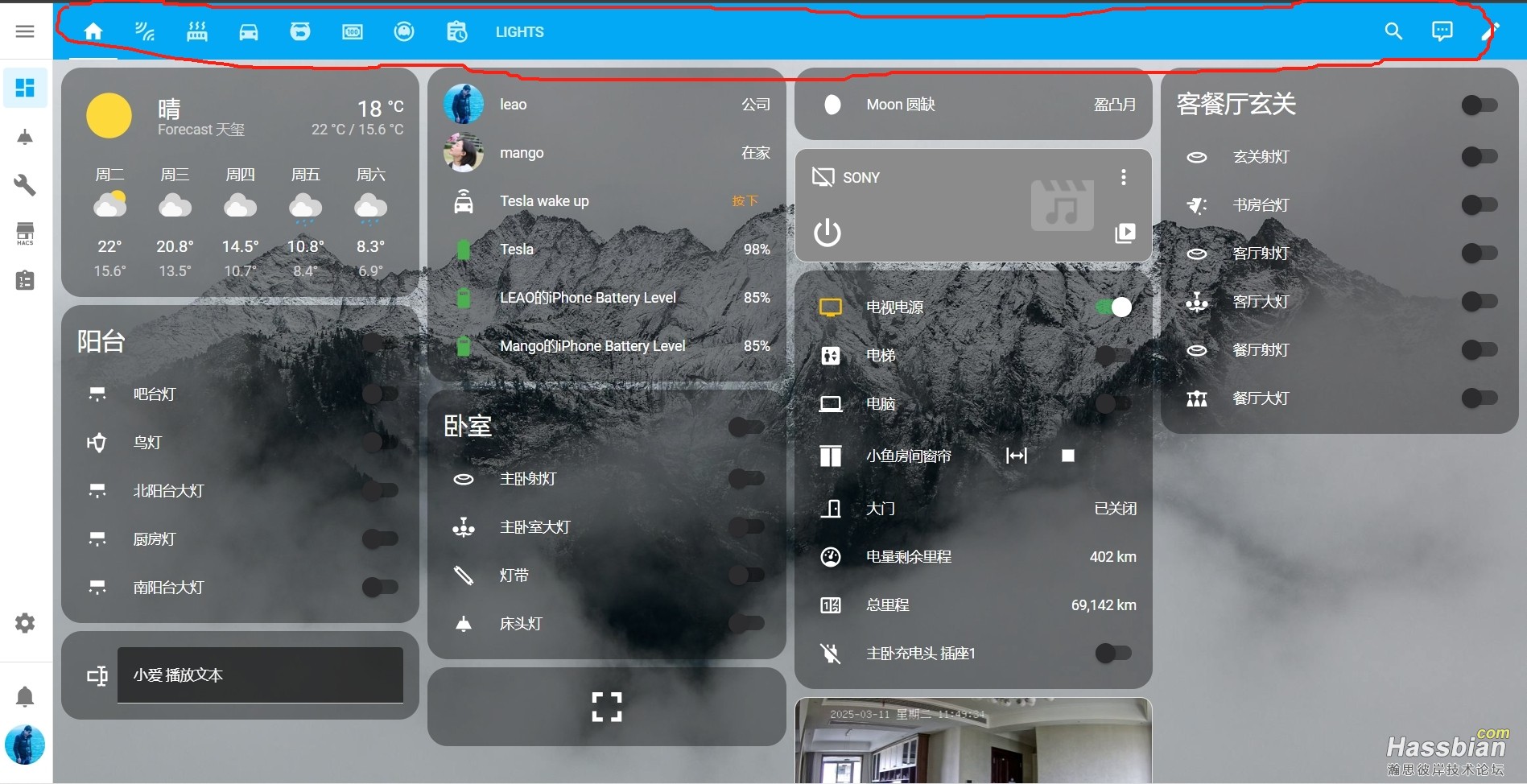
Task: Open leao person entity row
Action: 607,105
